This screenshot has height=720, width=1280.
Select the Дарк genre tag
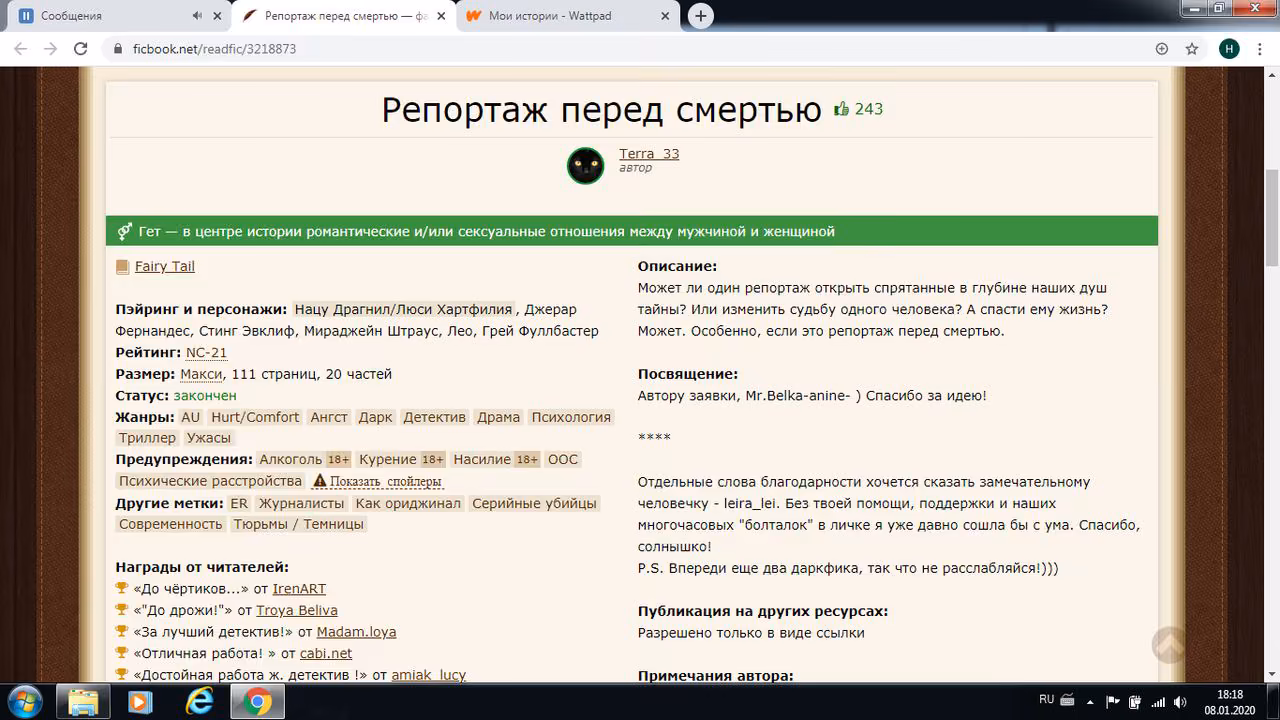(376, 417)
